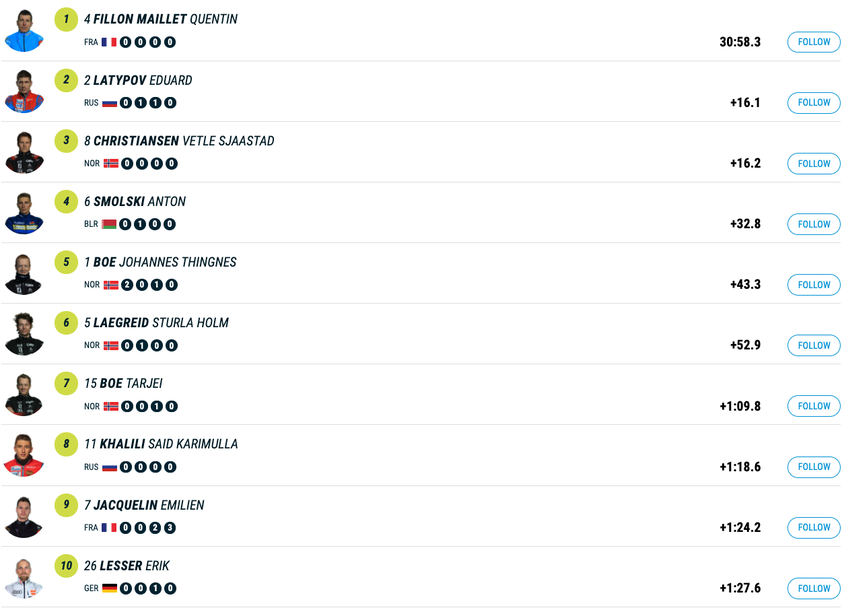Click Lesser Erik's athlete photo

(x=24, y=577)
